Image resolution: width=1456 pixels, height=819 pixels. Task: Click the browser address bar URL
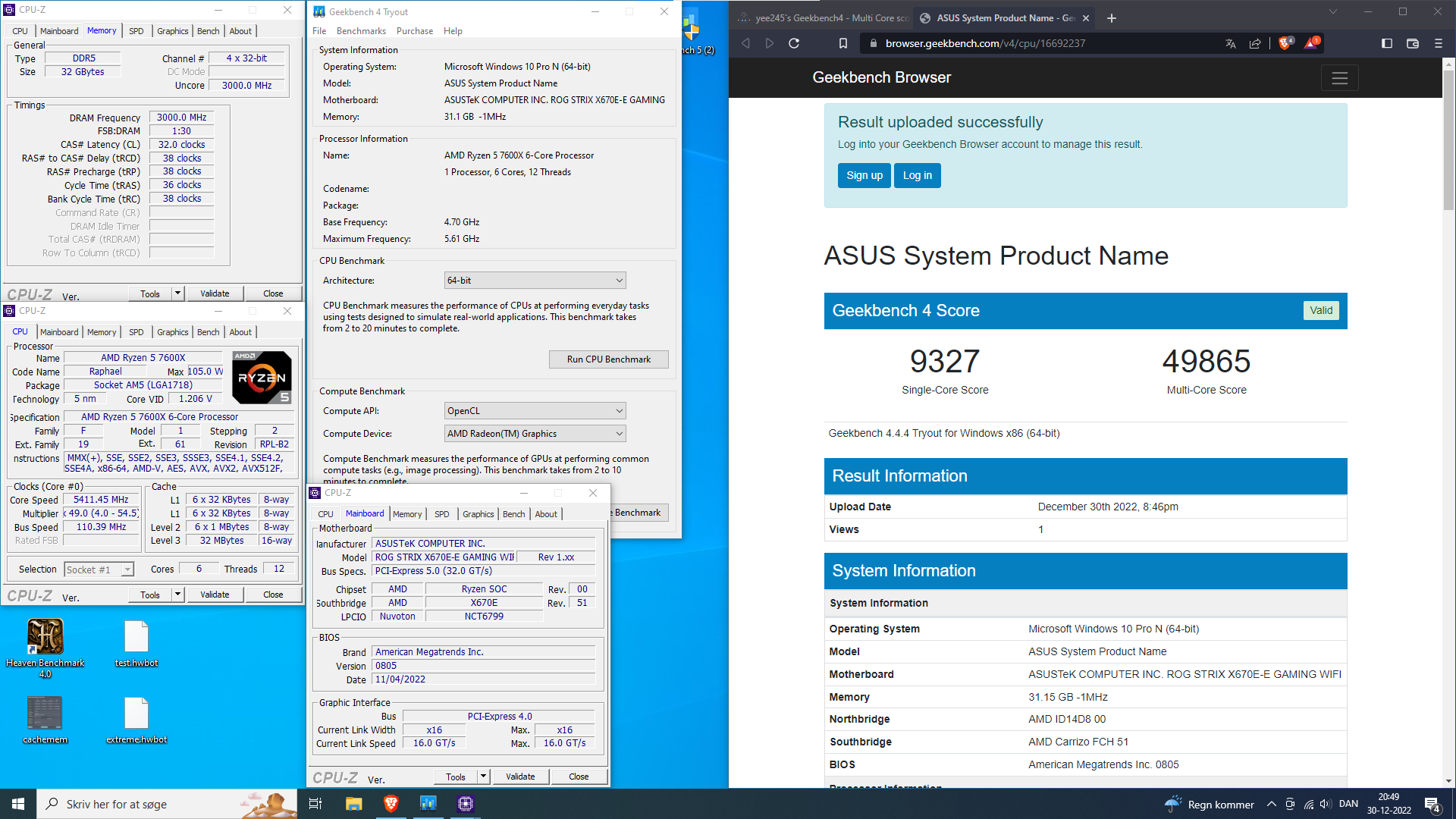pyautogui.click(x=985, y=43)
